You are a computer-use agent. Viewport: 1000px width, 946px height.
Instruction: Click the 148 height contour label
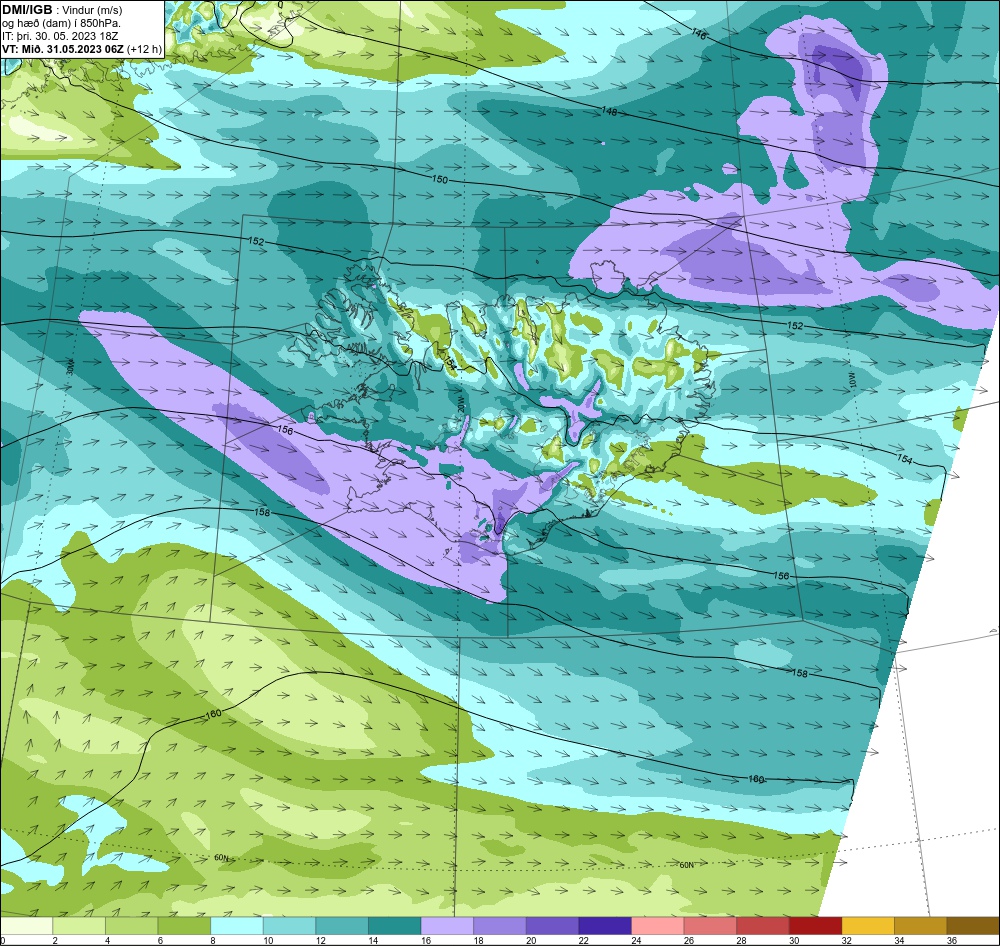(609, 112)
